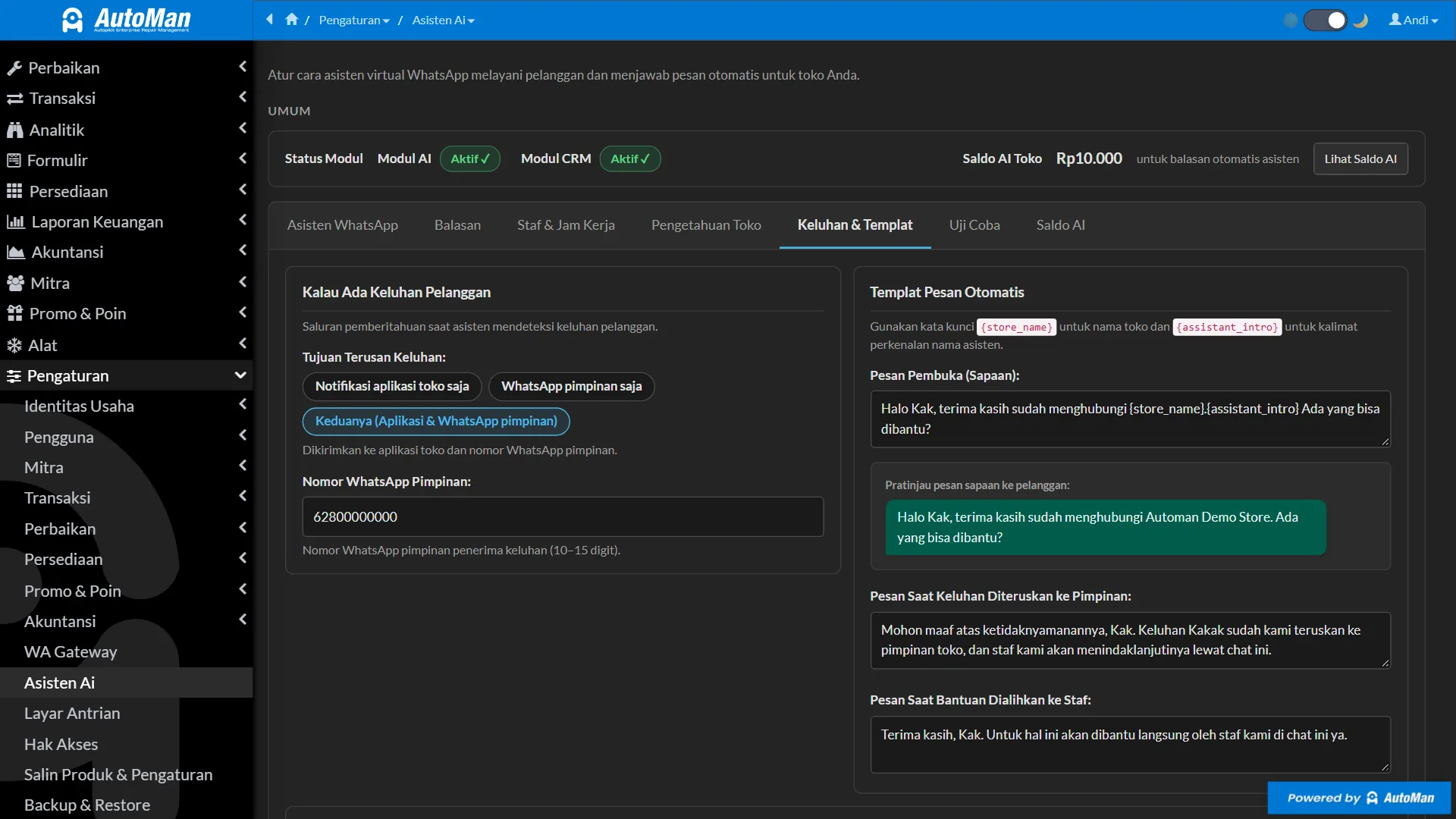The height and width of the screenshot is (819, 1456).
Task: Open the Pengetahuan Toko tab
Action: (706, 225)
